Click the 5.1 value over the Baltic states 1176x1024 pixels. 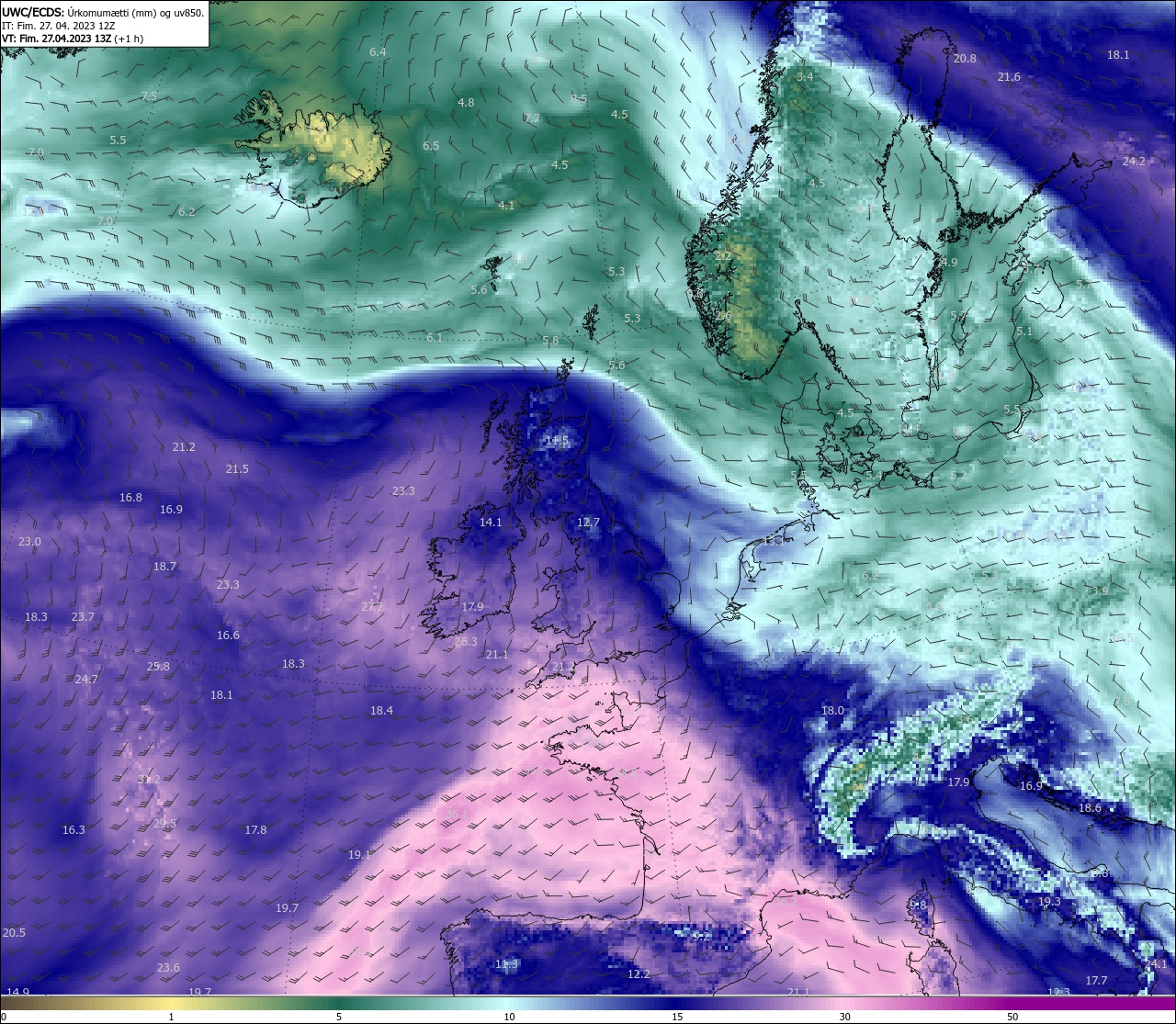click(1024, 332)
